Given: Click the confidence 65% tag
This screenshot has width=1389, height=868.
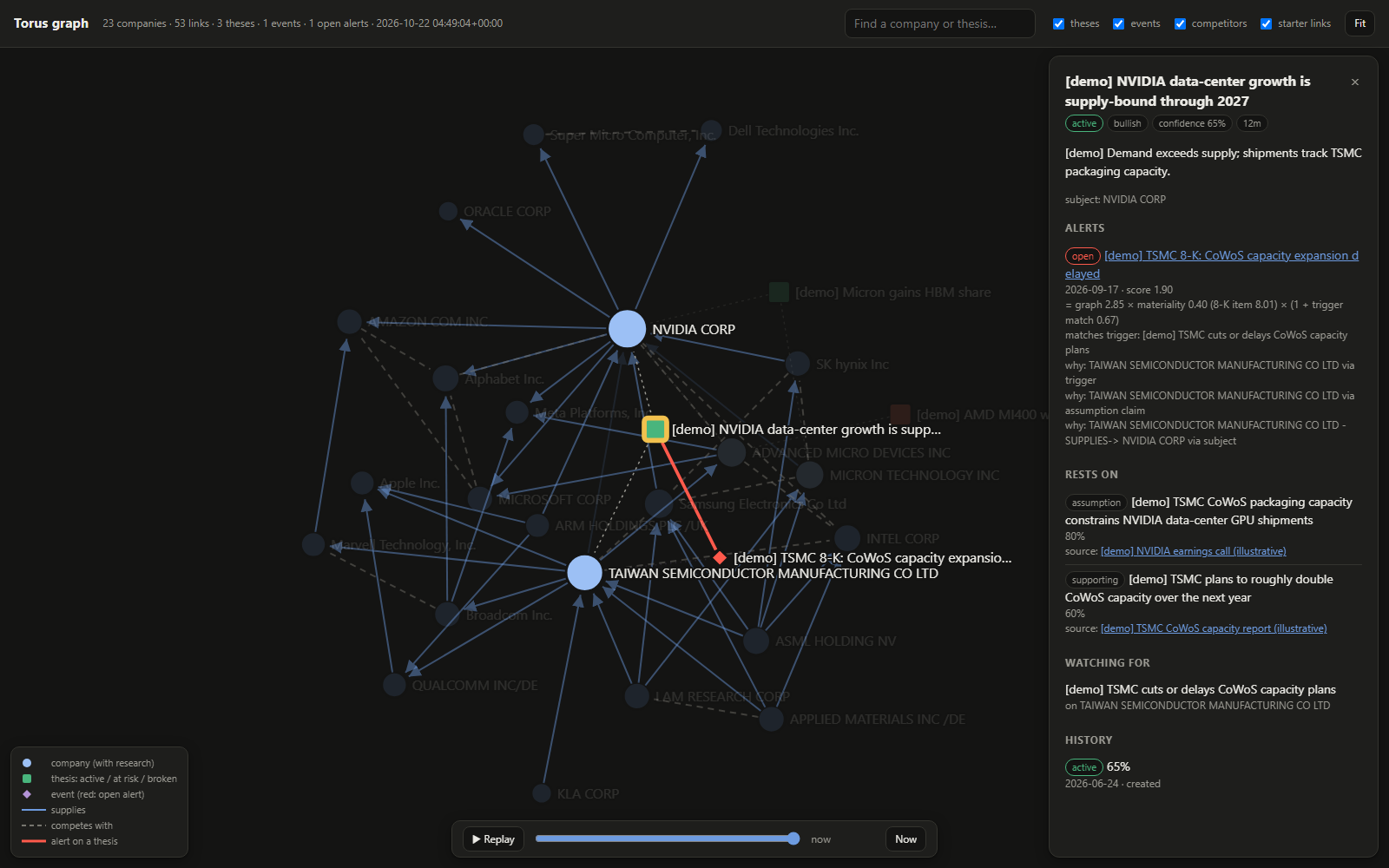Looking at the screenshot, I should [1192, 123].
